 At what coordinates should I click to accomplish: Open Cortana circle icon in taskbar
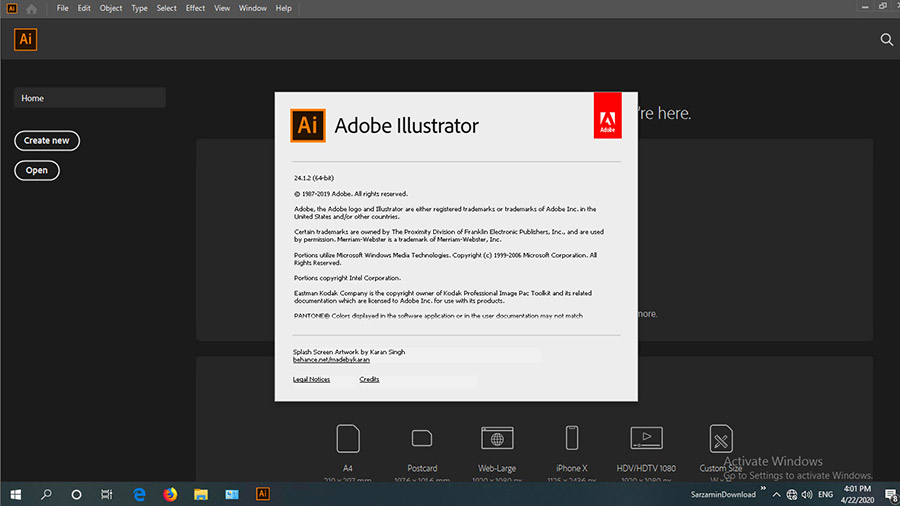[76, 495]
